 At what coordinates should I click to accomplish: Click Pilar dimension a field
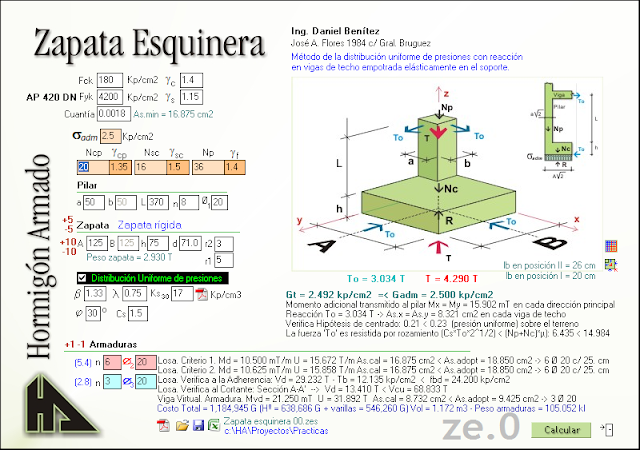tap(93, 202)
